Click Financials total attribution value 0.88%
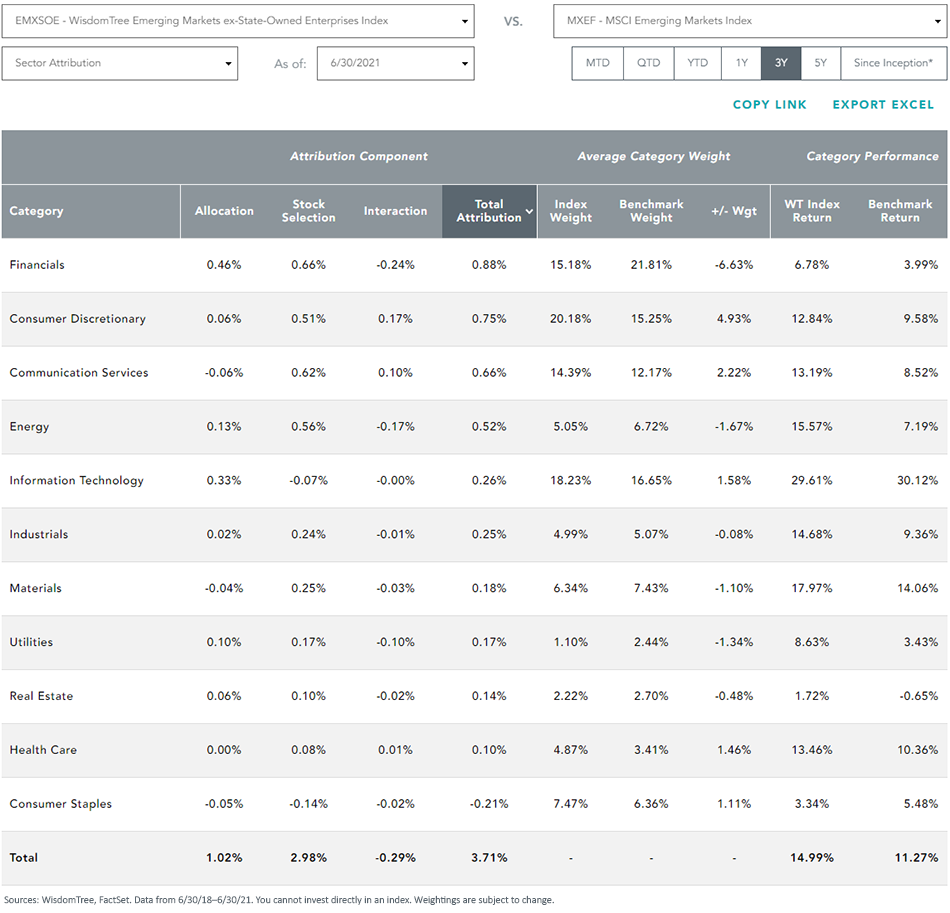950x913 pixels. 489,265
